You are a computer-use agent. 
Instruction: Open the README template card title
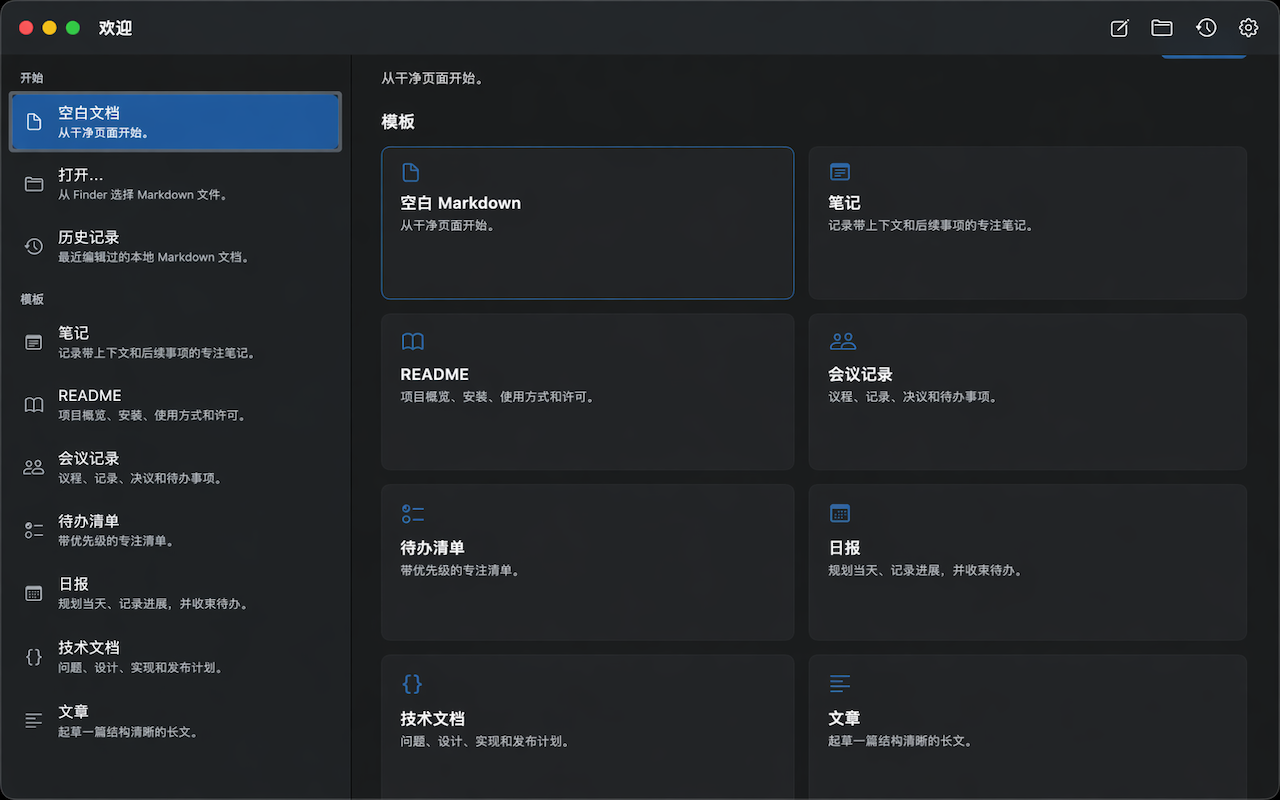coord(435,374)
